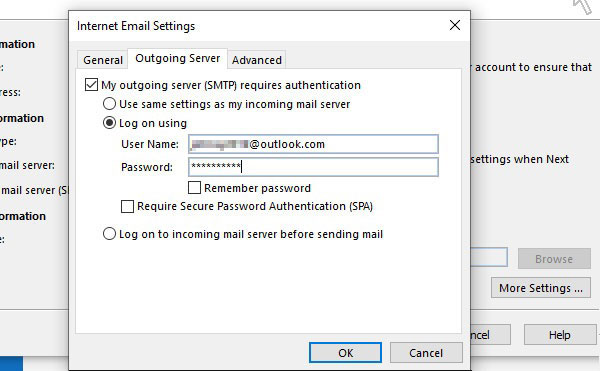Switch to the General tab
Viewport: 600px width, 371px height.
pos(103,60)
